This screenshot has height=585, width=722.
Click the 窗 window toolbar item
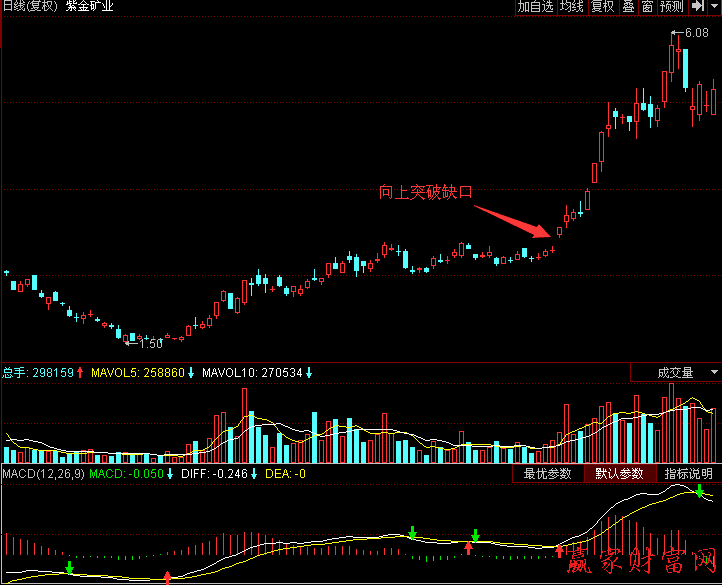click(648, 7)
